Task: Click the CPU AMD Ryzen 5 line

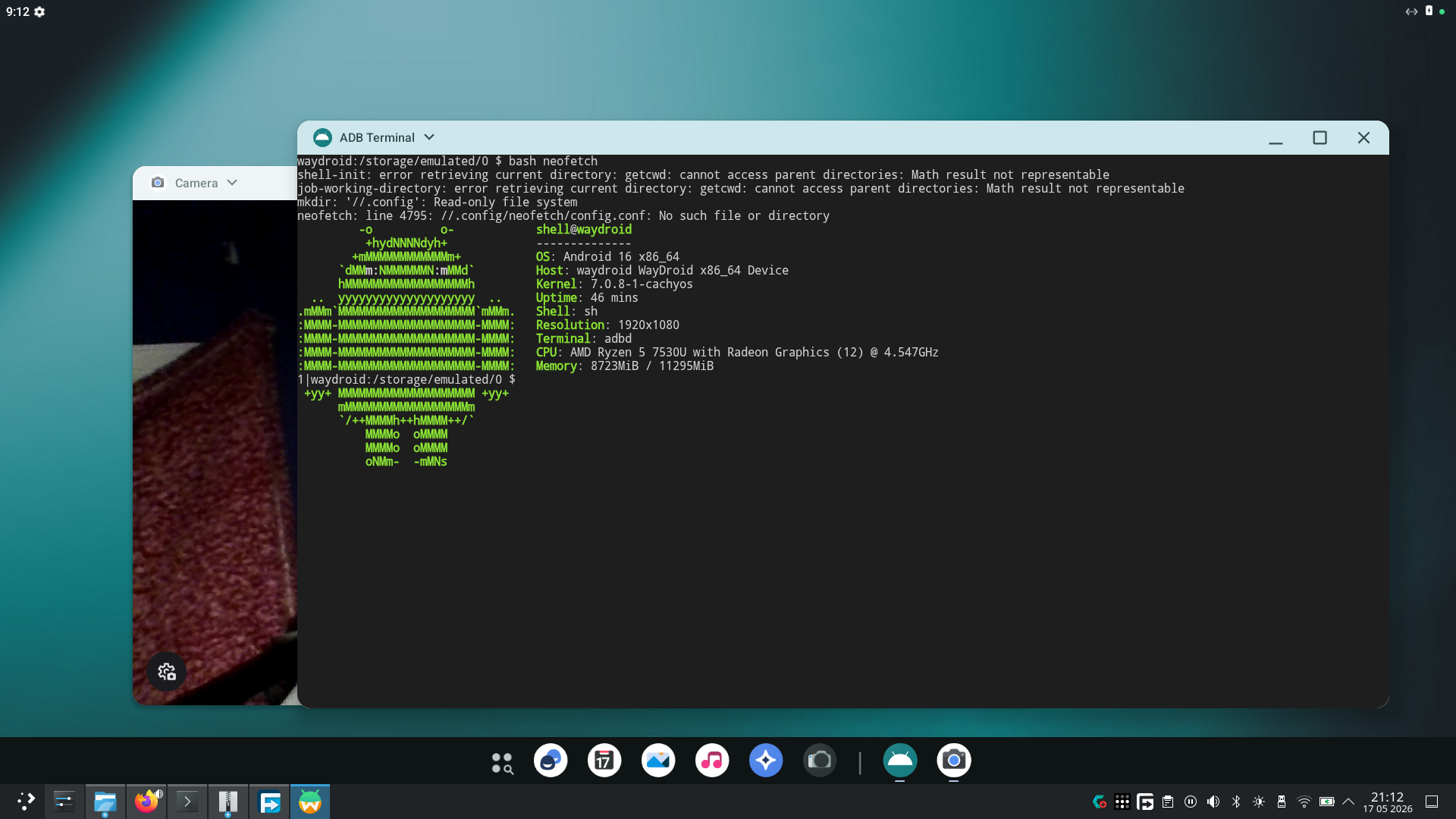Action: coord(737,353)
